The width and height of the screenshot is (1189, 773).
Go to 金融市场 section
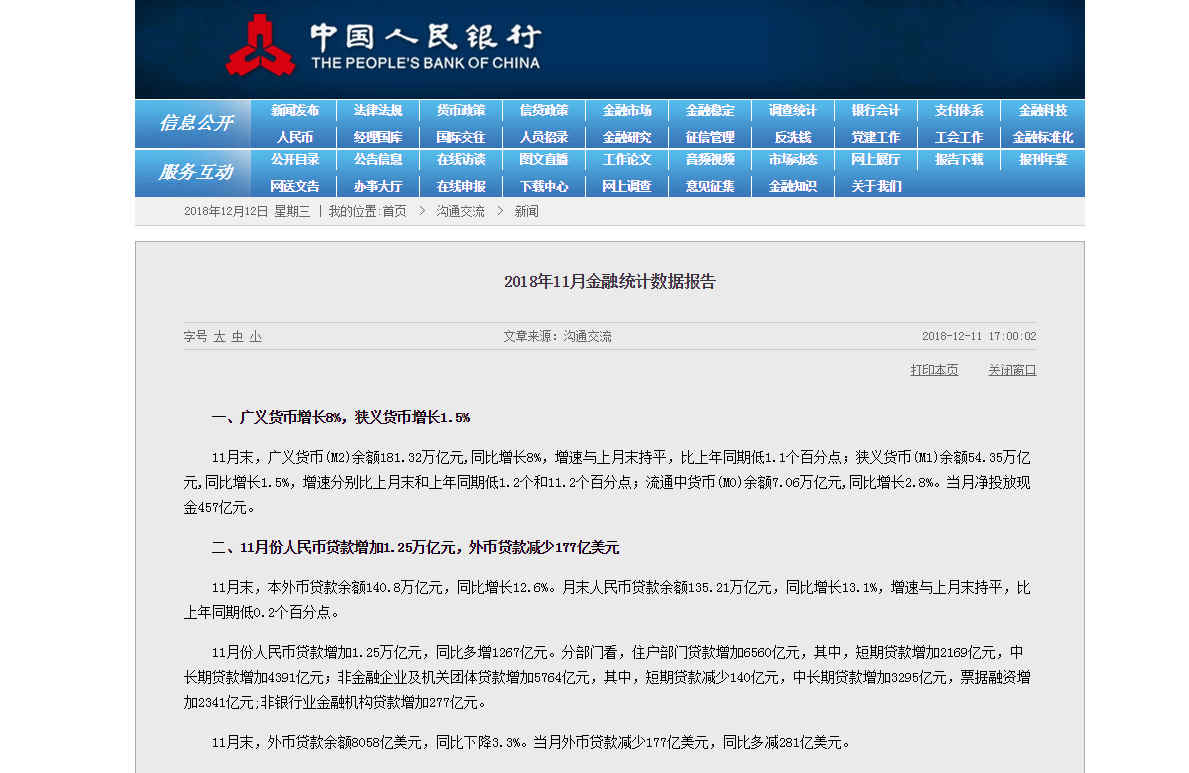click(x=627, y=111)
